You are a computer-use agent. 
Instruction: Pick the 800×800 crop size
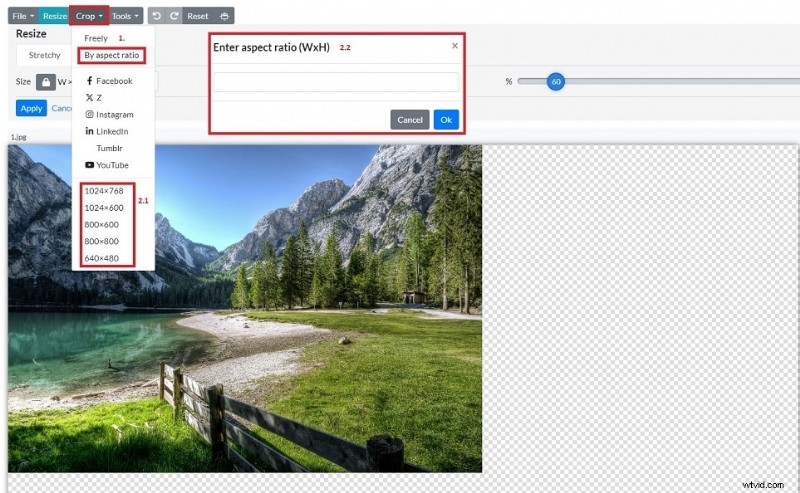[x=102, y=241]
